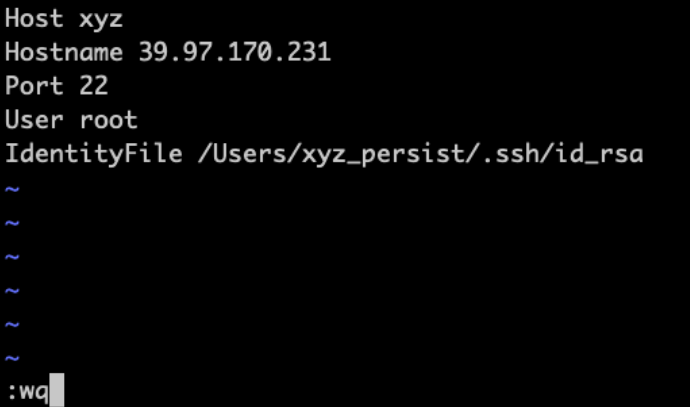
Task: Click the third tilde empty-line marker
Action: [12, 258]
